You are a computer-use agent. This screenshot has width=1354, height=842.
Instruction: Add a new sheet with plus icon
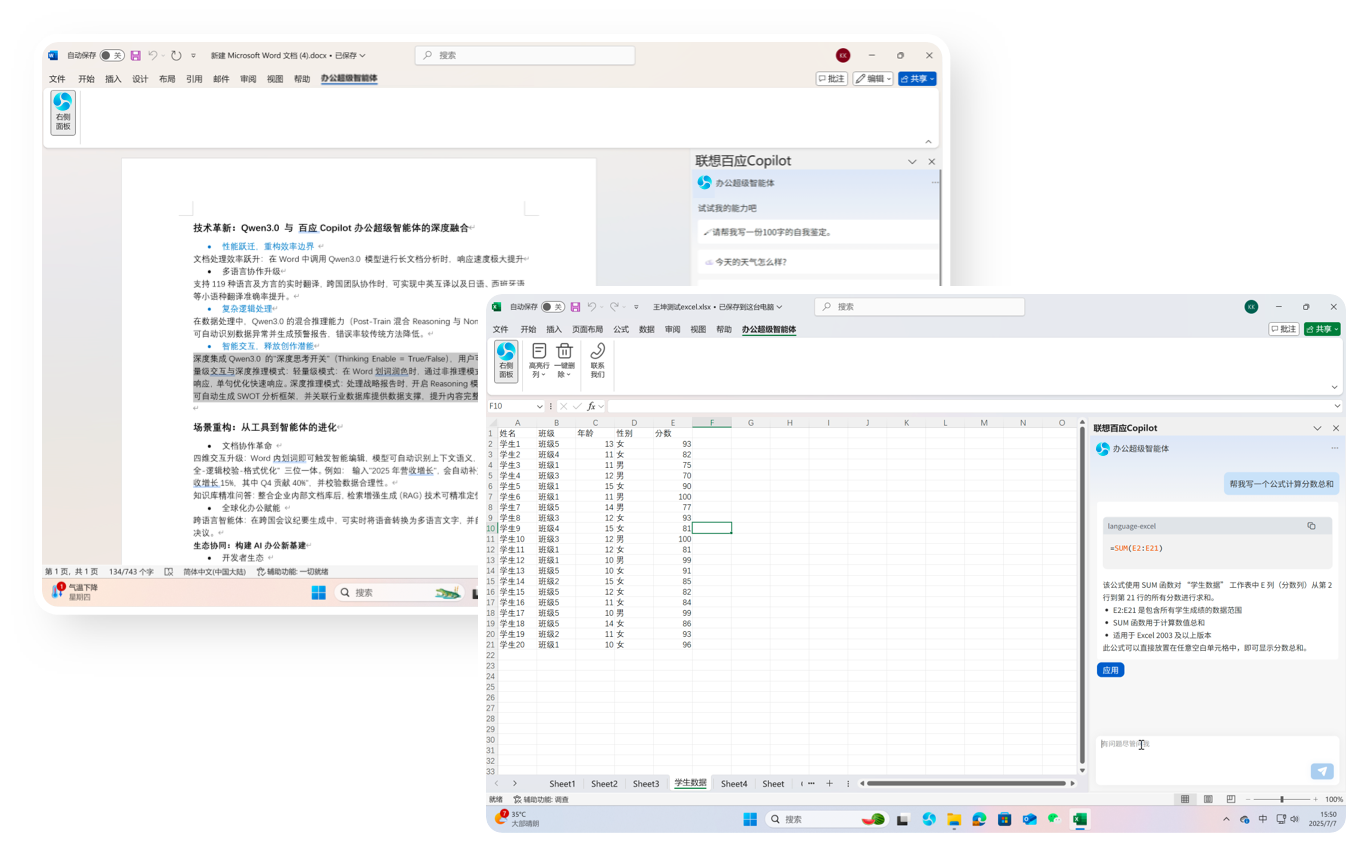829,783
